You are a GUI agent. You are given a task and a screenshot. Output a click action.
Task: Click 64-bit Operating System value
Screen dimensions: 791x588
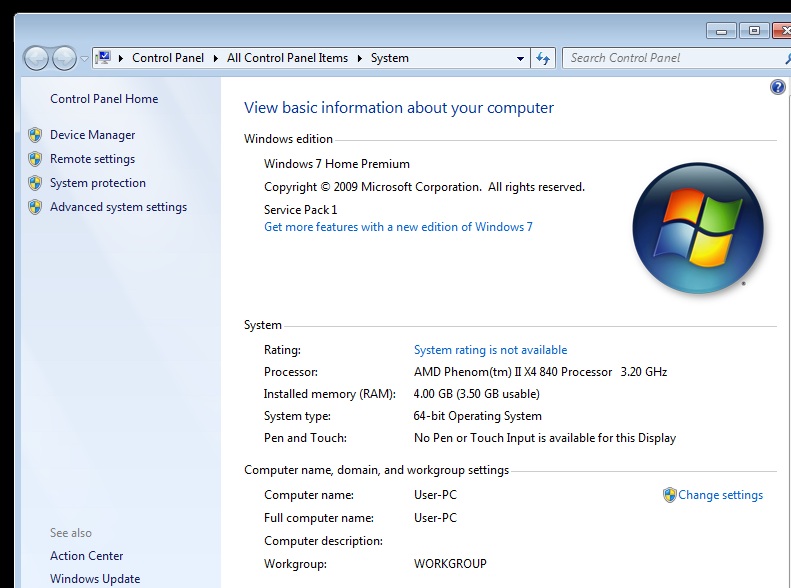477,416
